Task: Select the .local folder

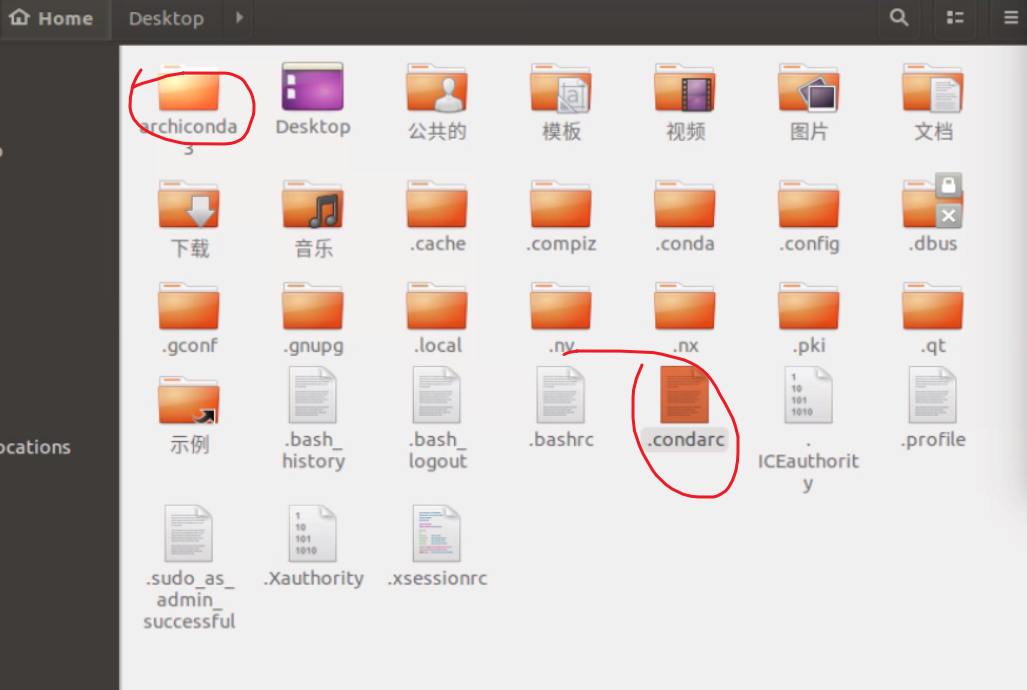Action: 437,306
